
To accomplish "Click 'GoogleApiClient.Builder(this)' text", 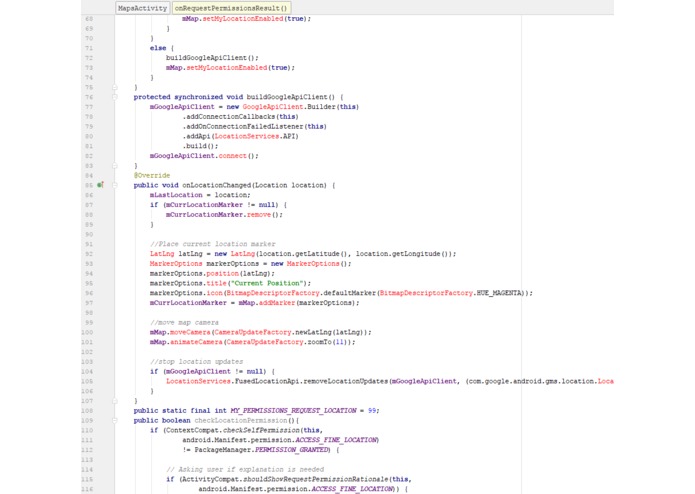I will click(301, 107).
